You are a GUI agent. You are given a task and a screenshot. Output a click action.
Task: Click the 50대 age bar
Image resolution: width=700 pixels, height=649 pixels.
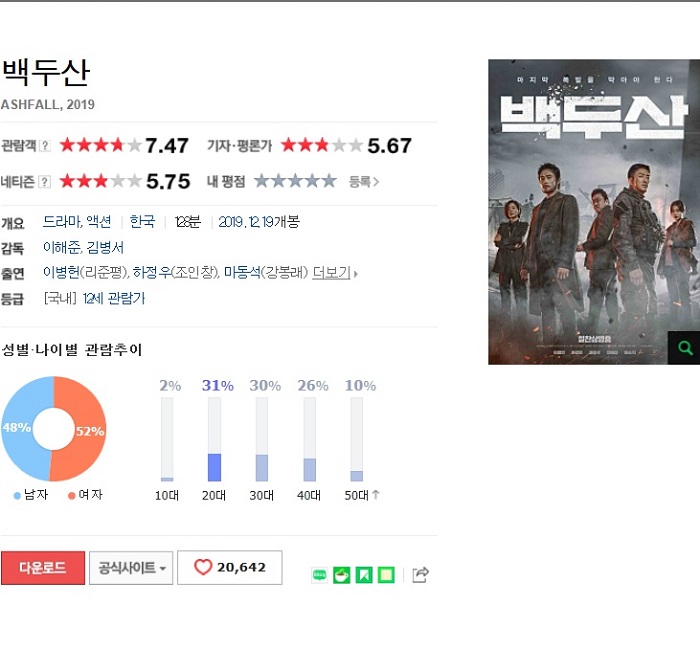(357, 439)
